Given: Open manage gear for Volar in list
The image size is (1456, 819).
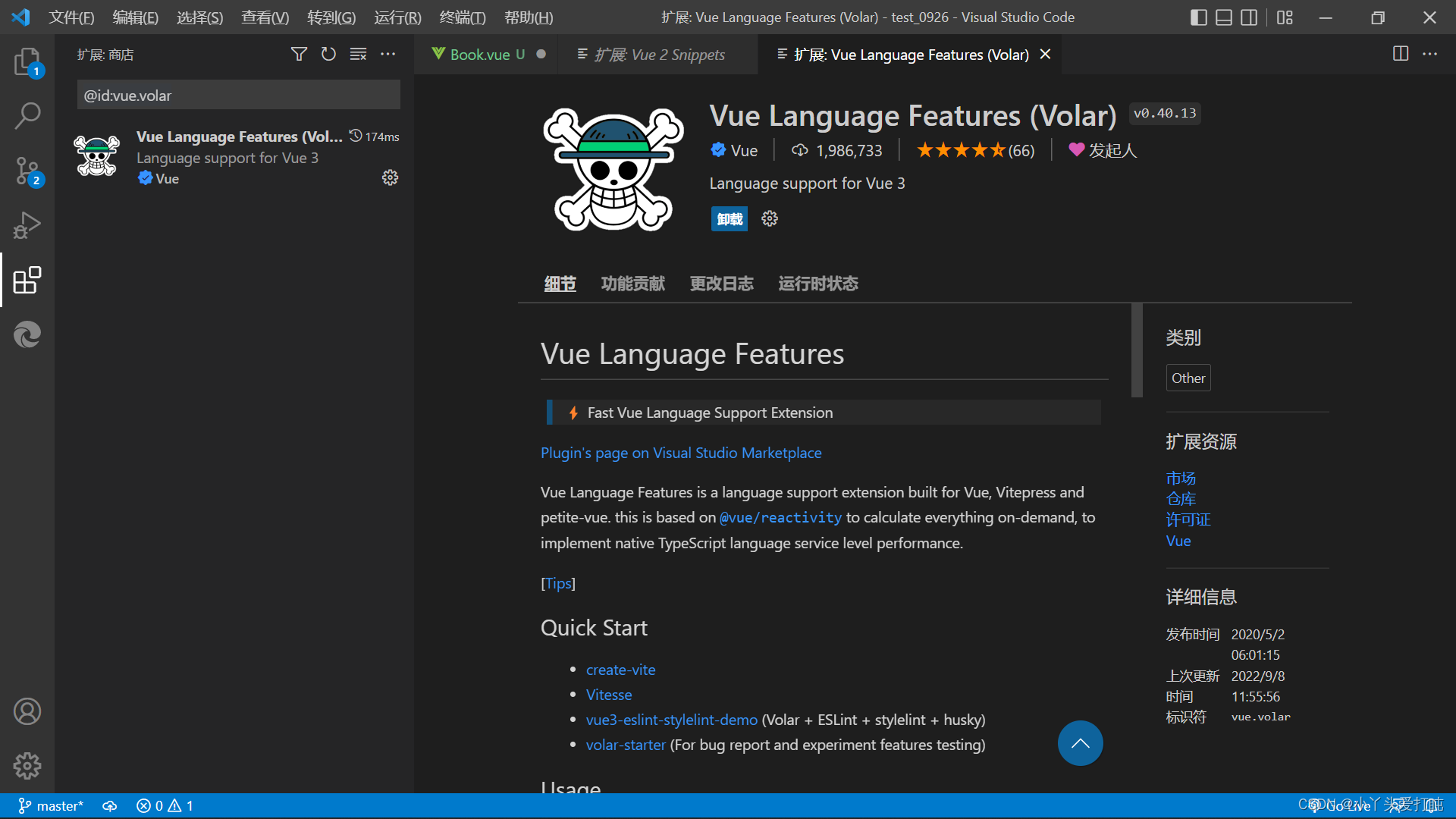Looking at the screenshot, I should coord(390,177).
